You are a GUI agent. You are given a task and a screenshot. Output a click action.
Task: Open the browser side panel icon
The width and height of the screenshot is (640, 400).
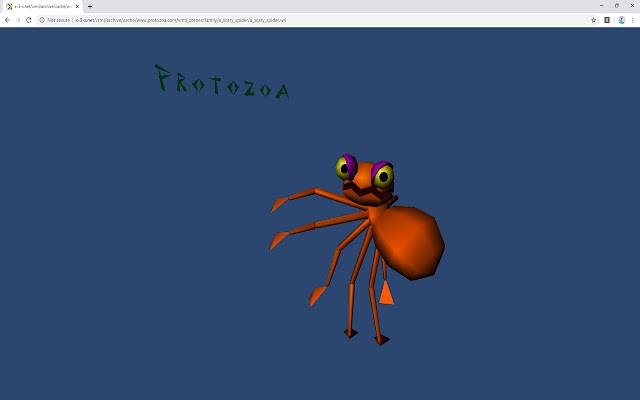pyautogui.click(x=607, y=20)
